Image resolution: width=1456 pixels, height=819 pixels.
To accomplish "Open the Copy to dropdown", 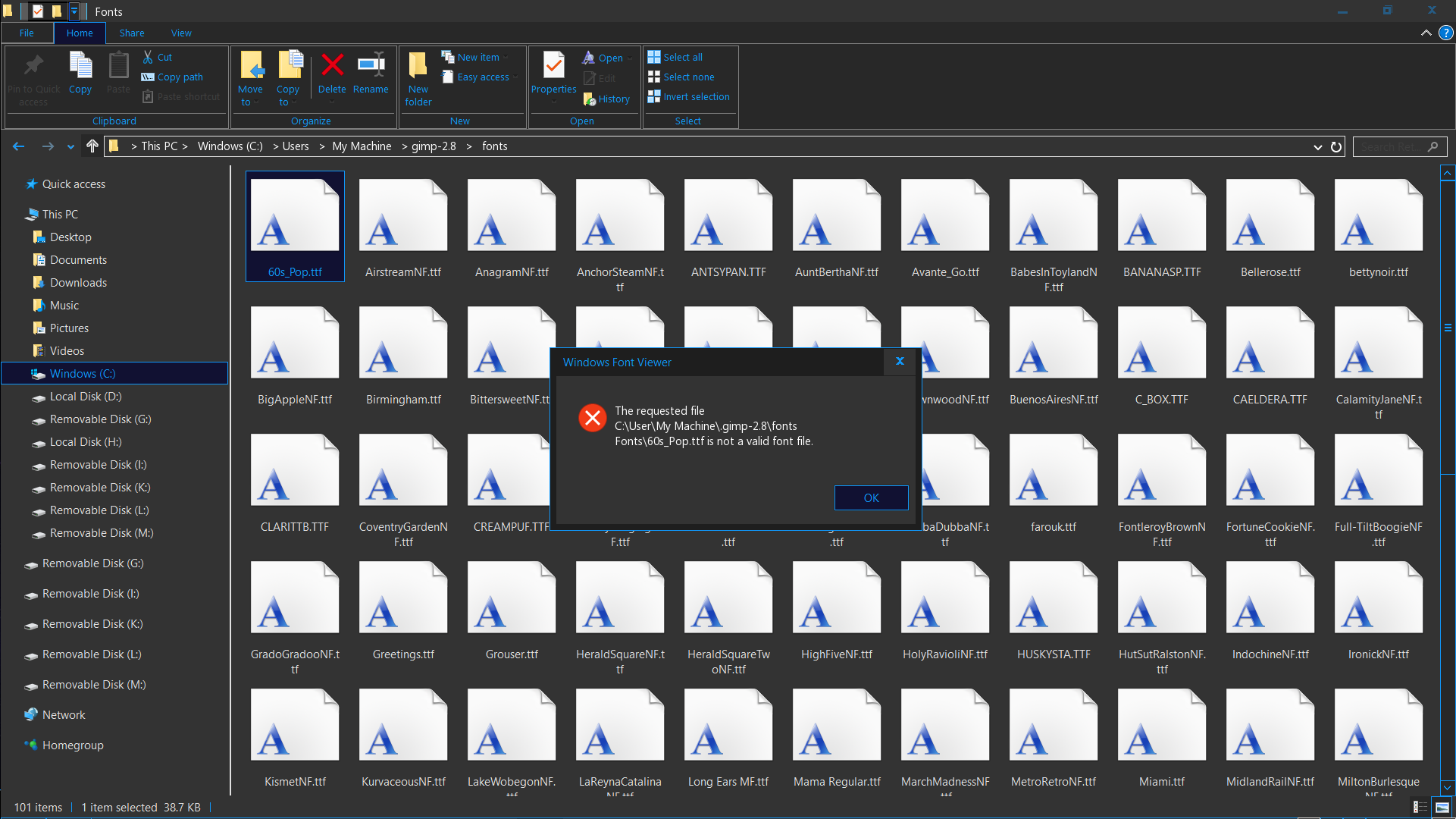I will coord(288,79).
